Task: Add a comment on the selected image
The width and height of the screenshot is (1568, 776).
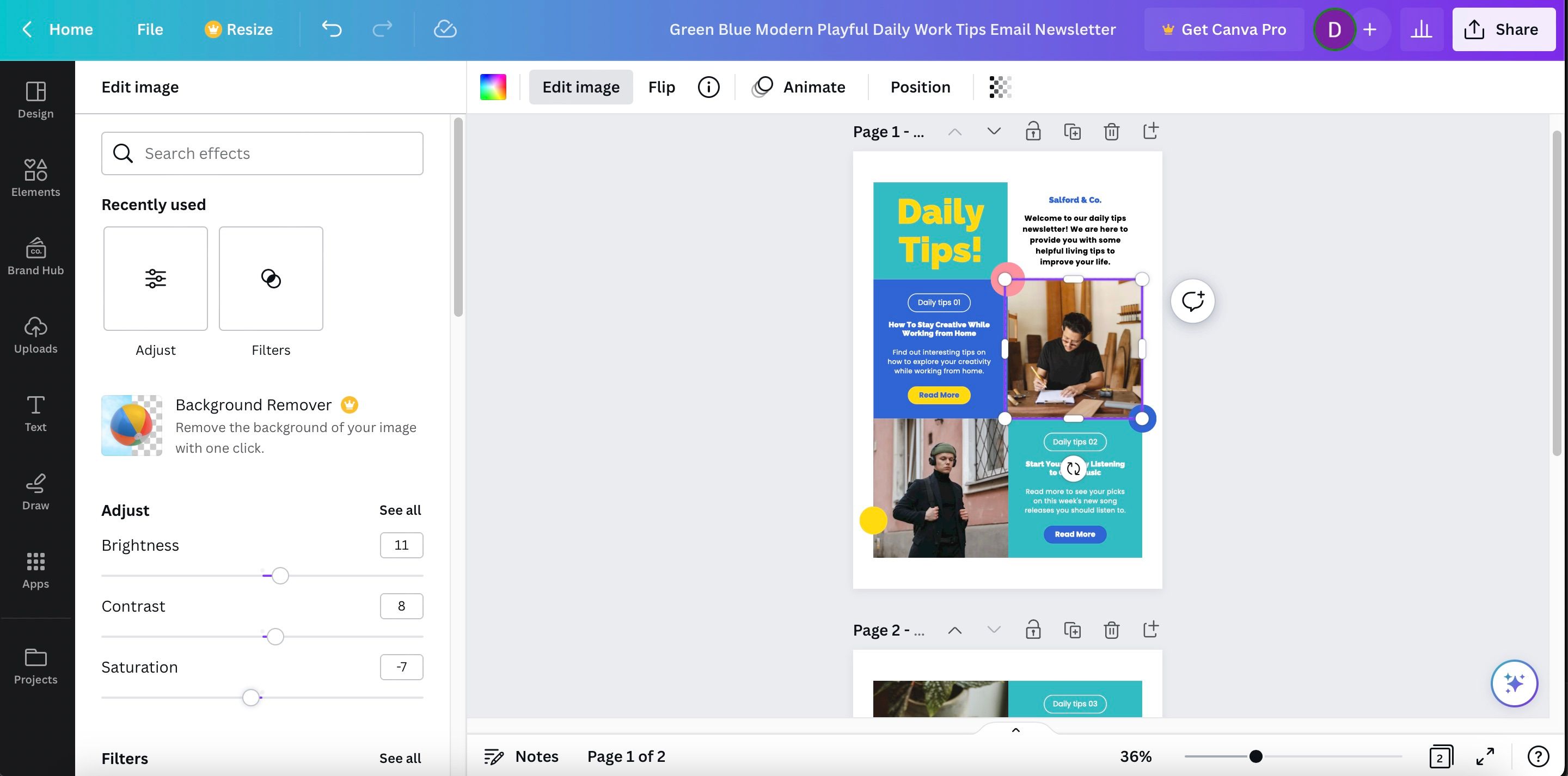Action: pyautogui.click(x=1192, y=300)
